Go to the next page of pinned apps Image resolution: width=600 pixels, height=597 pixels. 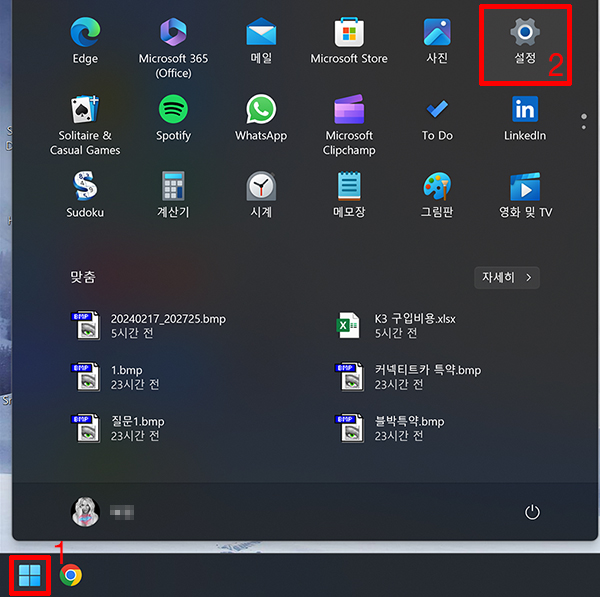pyautogui.click(x=584, y=127)
